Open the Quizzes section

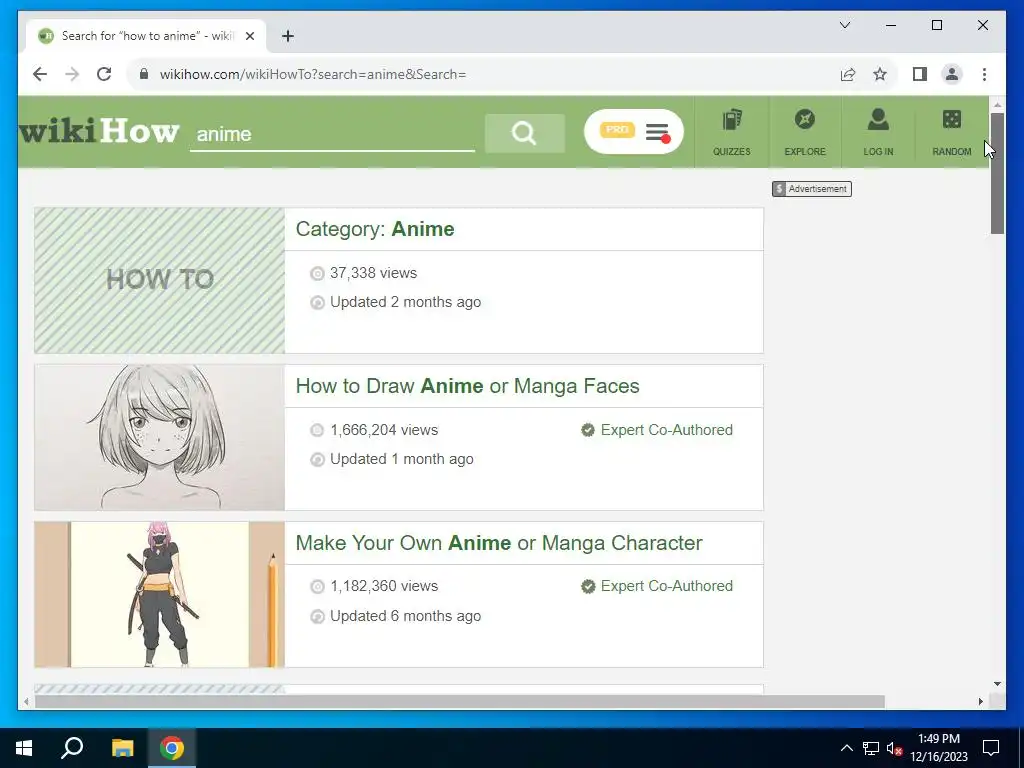731,133
